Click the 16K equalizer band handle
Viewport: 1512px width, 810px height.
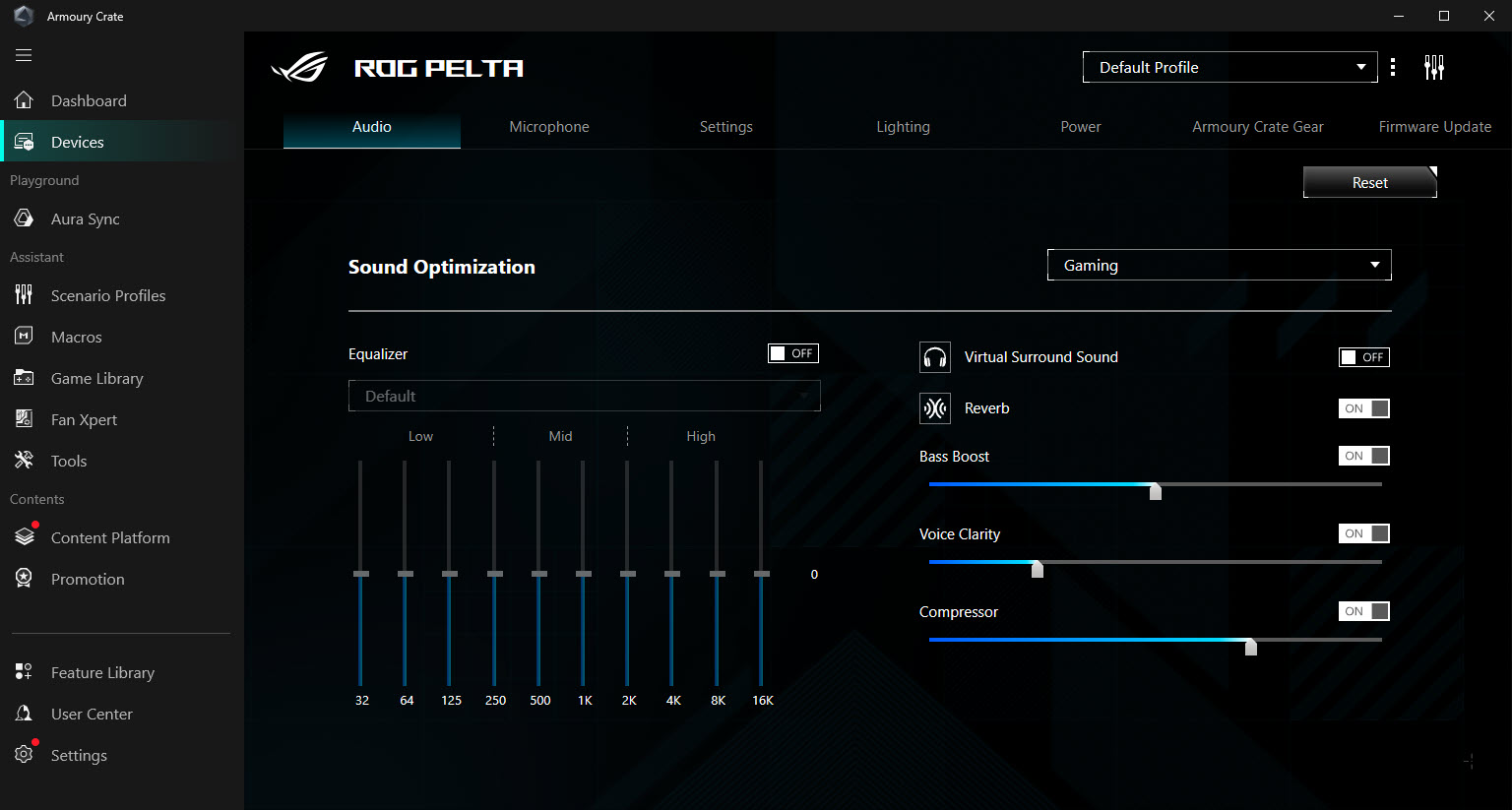tap(762, 574)
